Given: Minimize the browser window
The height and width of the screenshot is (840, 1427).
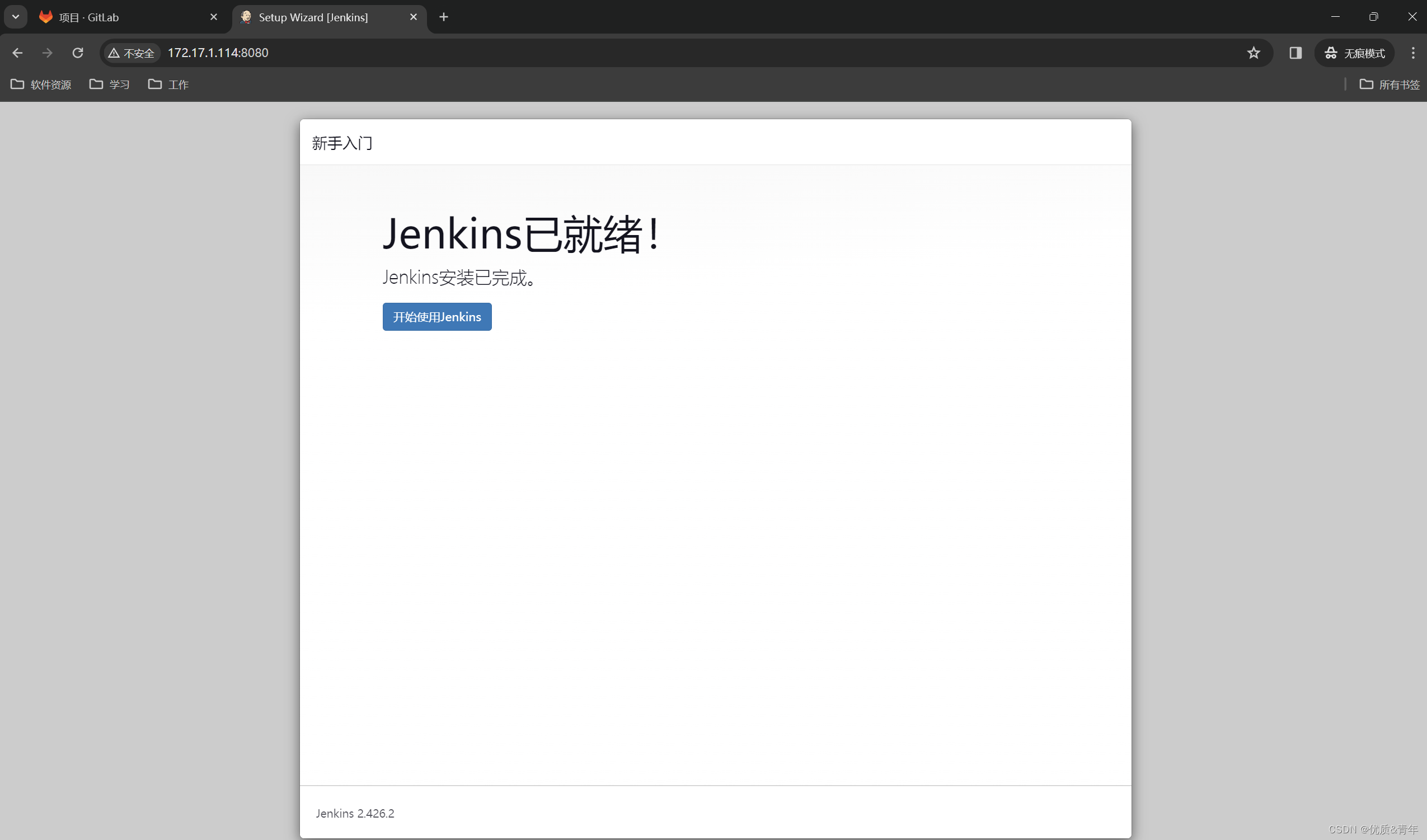Looking at the screenshot, I should [x=1335, y=16].
